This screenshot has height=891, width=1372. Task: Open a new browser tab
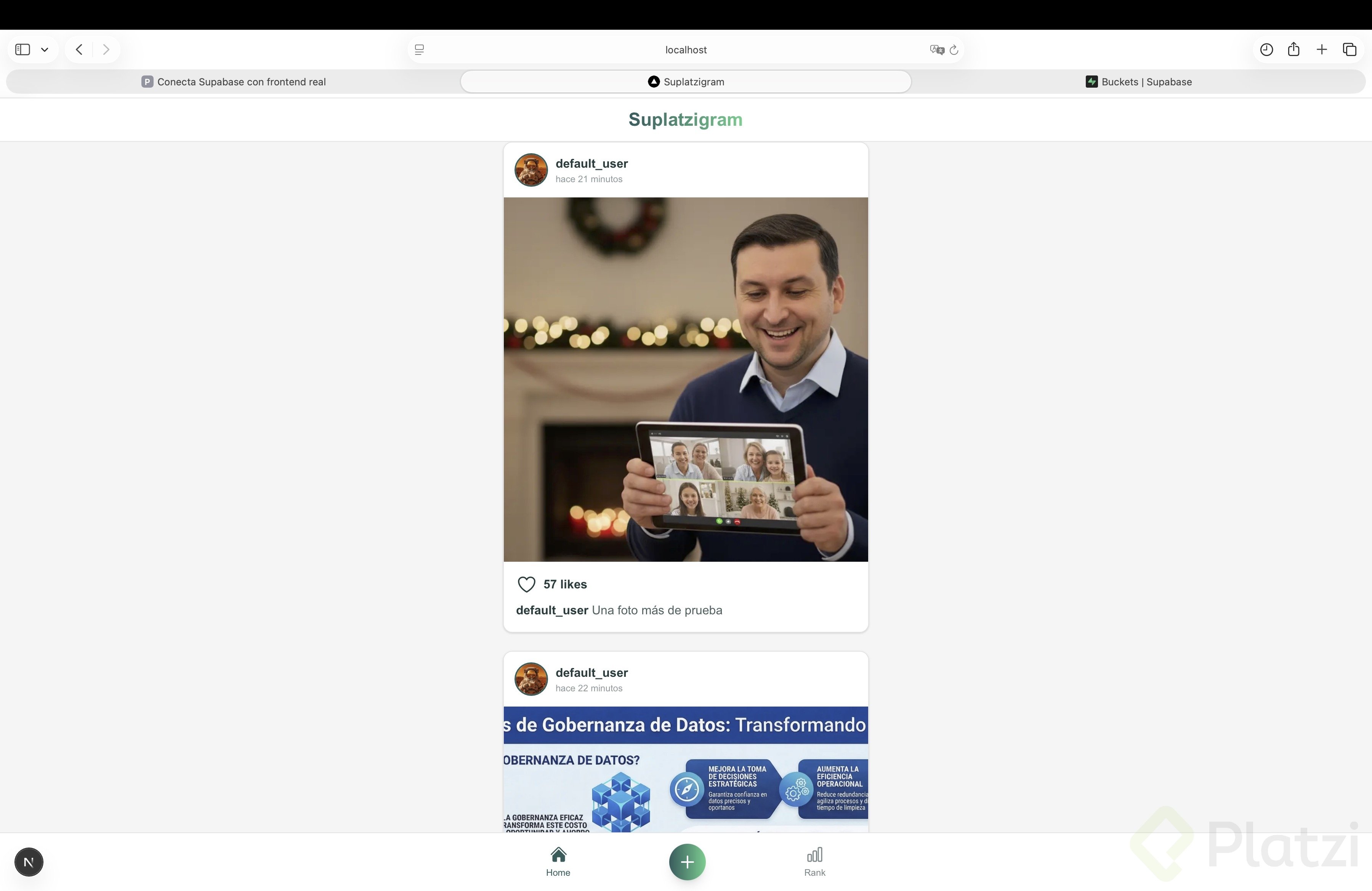pyautogui.click(x=1322, y=50)
